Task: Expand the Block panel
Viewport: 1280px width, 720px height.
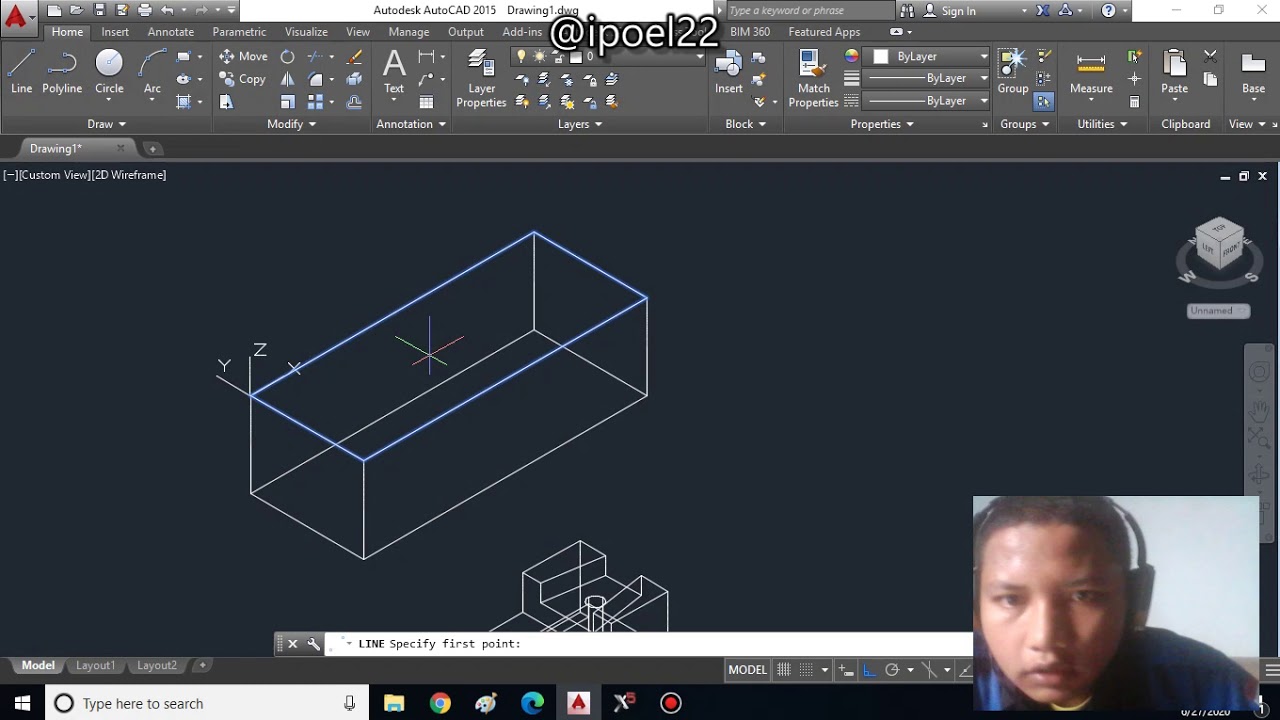Action: [746, 124]
